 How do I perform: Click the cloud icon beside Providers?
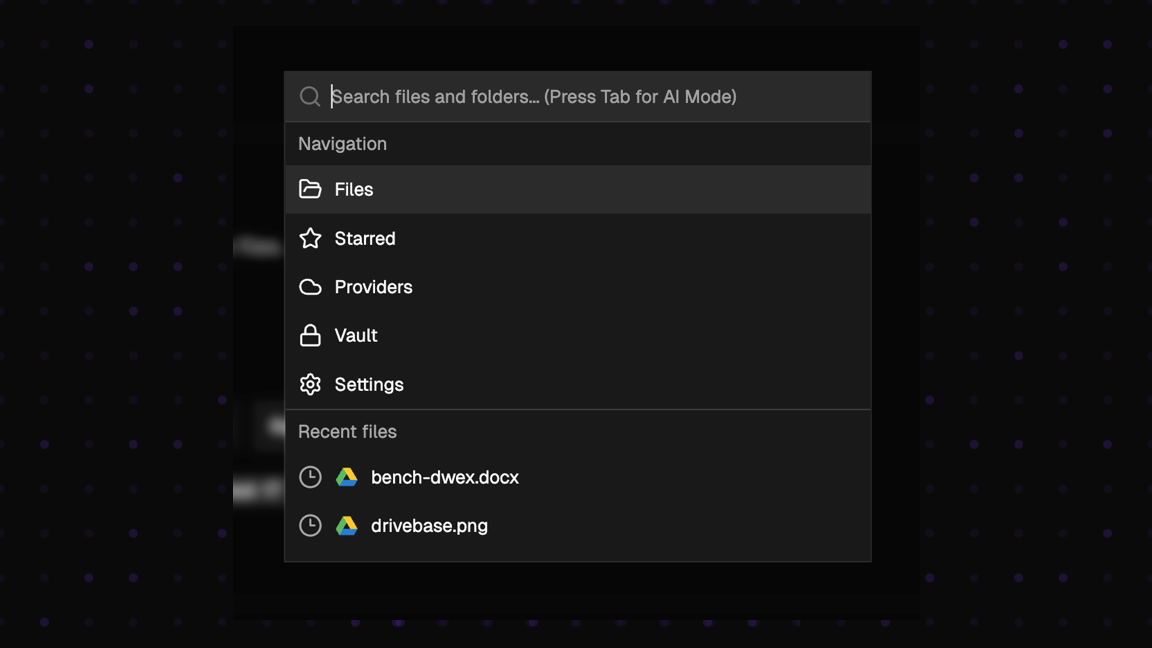pos(310,287)
